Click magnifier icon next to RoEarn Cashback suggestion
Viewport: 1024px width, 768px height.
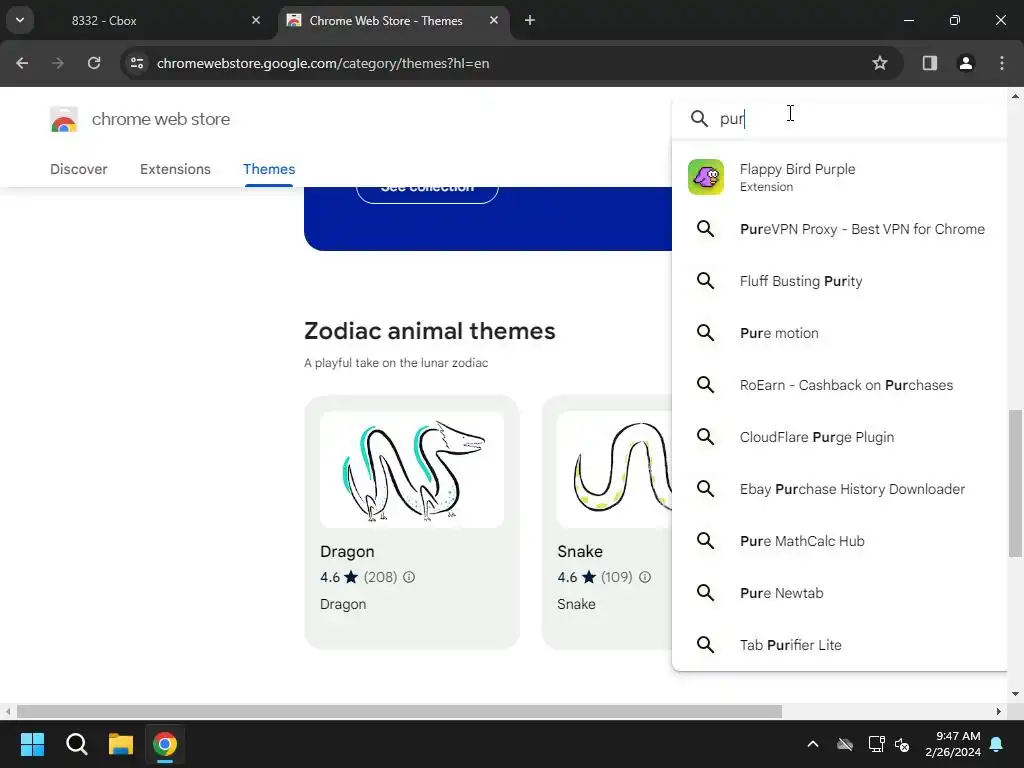pyautogui.click(x=705, y=385)
